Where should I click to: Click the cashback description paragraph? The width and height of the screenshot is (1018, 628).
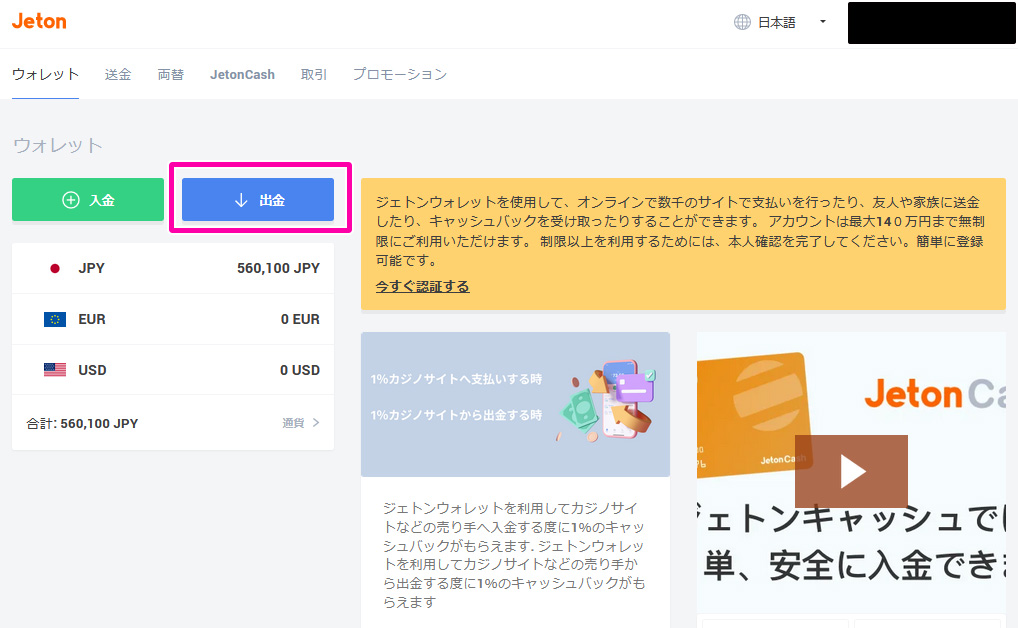coord(514,555)
